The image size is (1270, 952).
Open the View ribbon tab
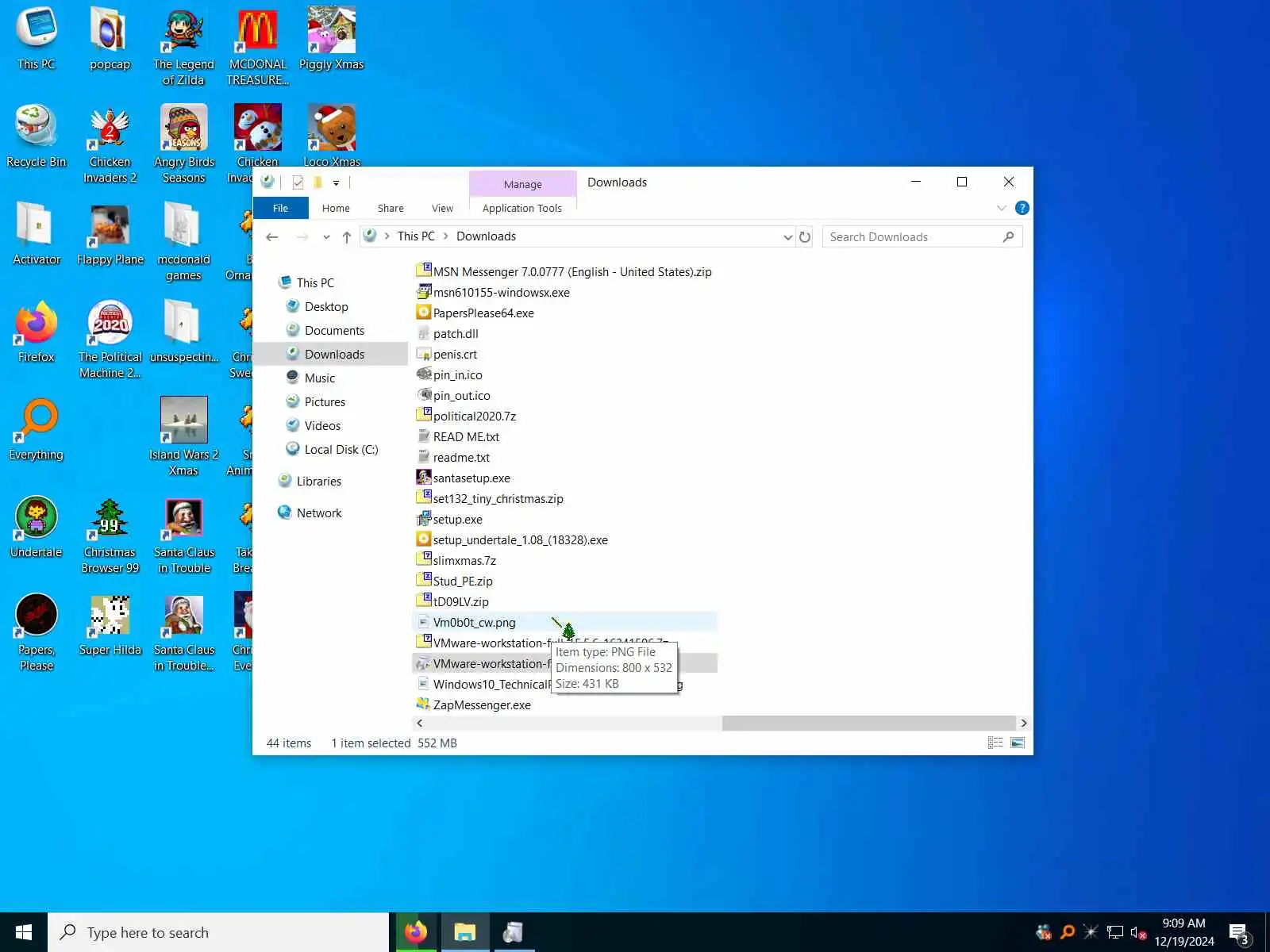tap(442, 208)
